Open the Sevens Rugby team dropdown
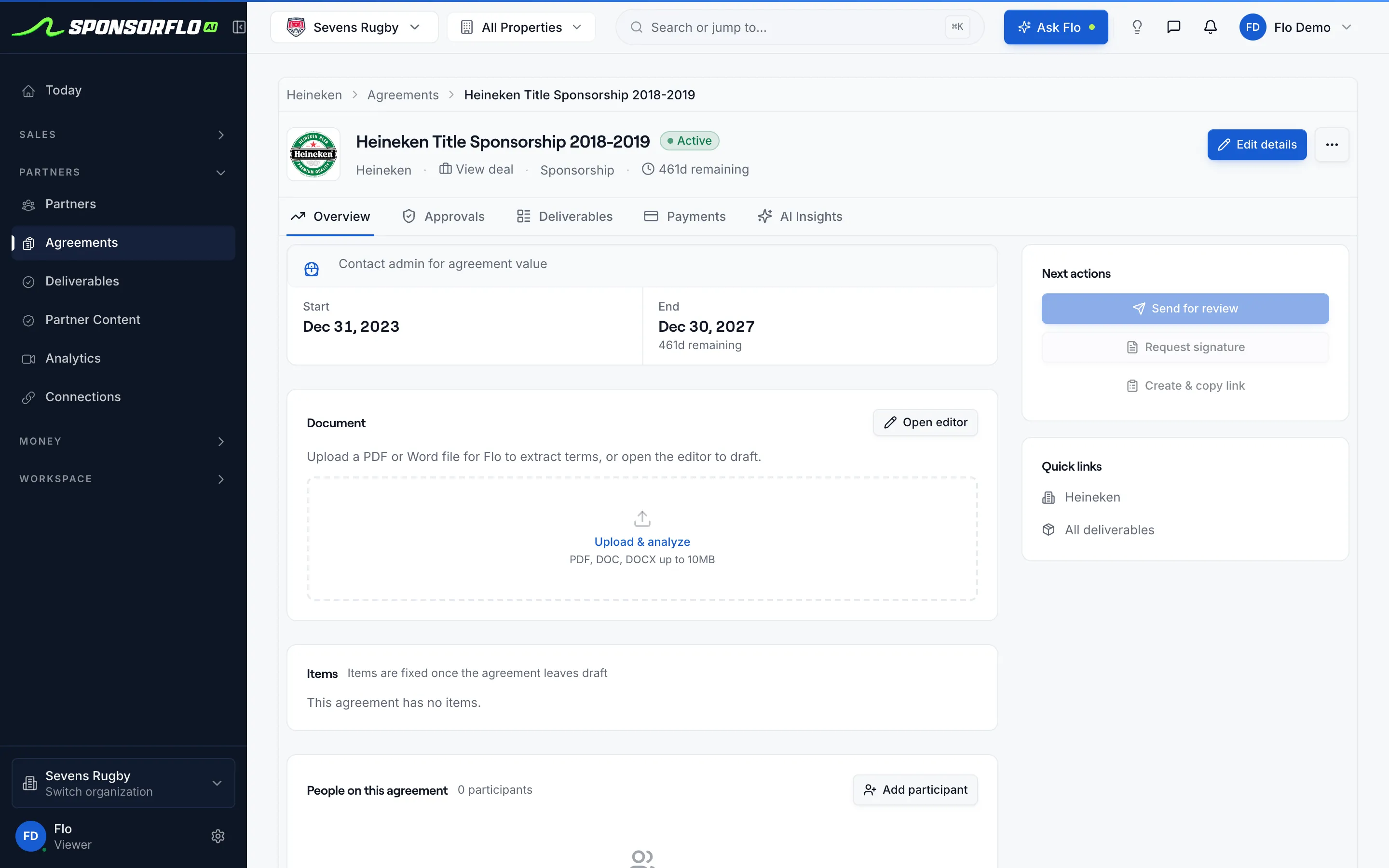 click(354, 27)
